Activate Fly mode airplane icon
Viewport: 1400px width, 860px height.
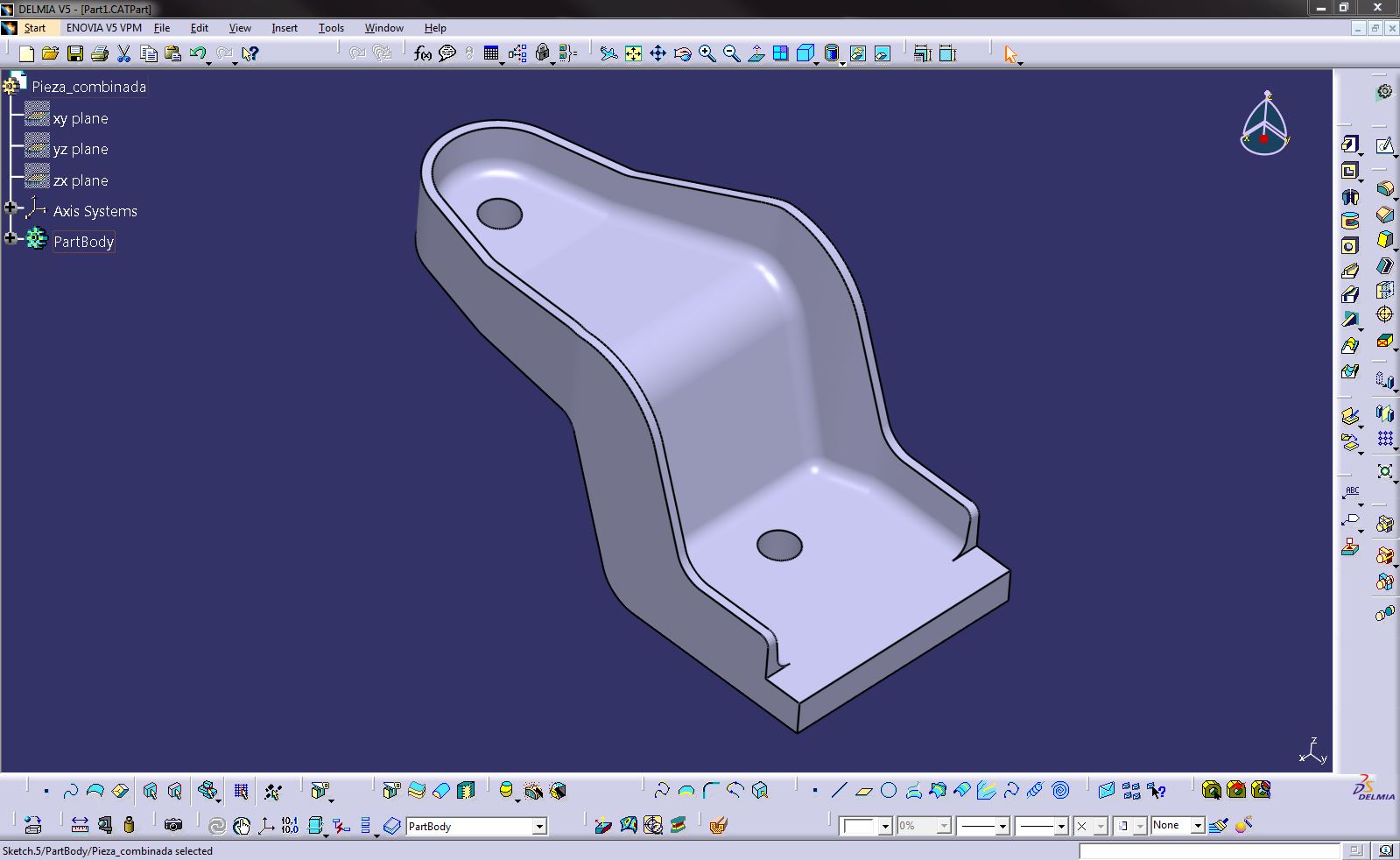point(609,53)
